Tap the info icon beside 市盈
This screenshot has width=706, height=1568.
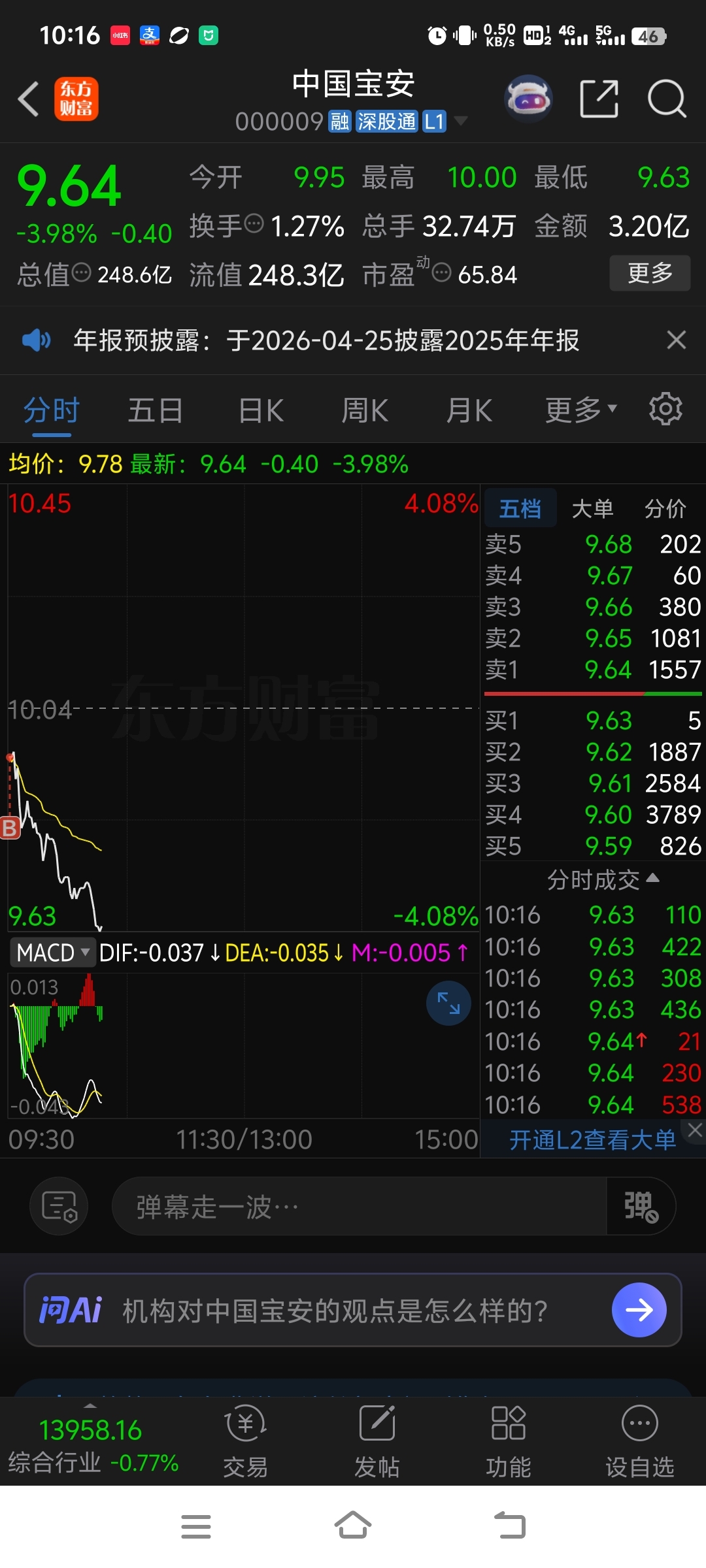click(x=442, y=272)
